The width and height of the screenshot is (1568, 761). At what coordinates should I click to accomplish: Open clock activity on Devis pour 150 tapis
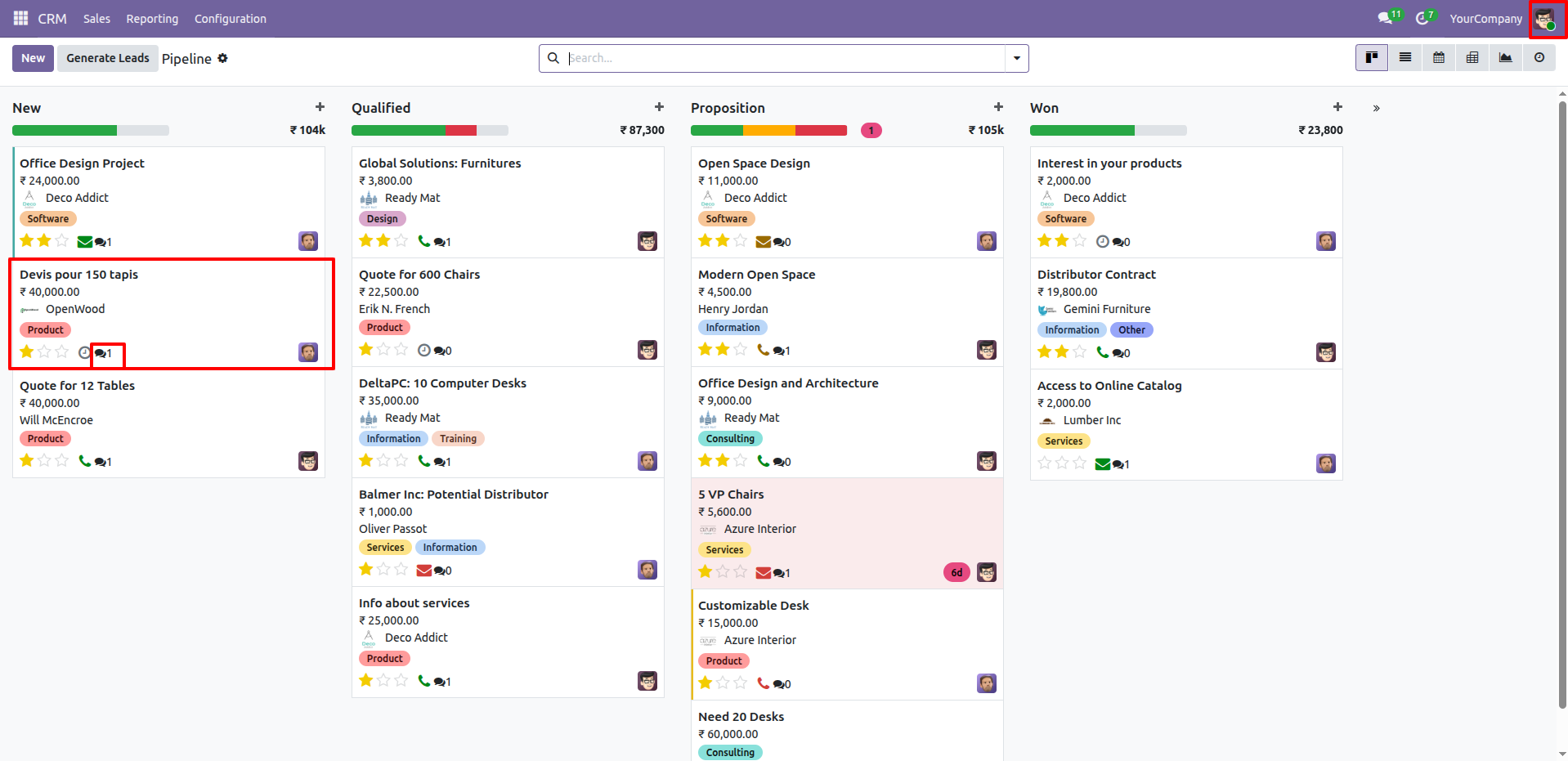tap(84, 353)
